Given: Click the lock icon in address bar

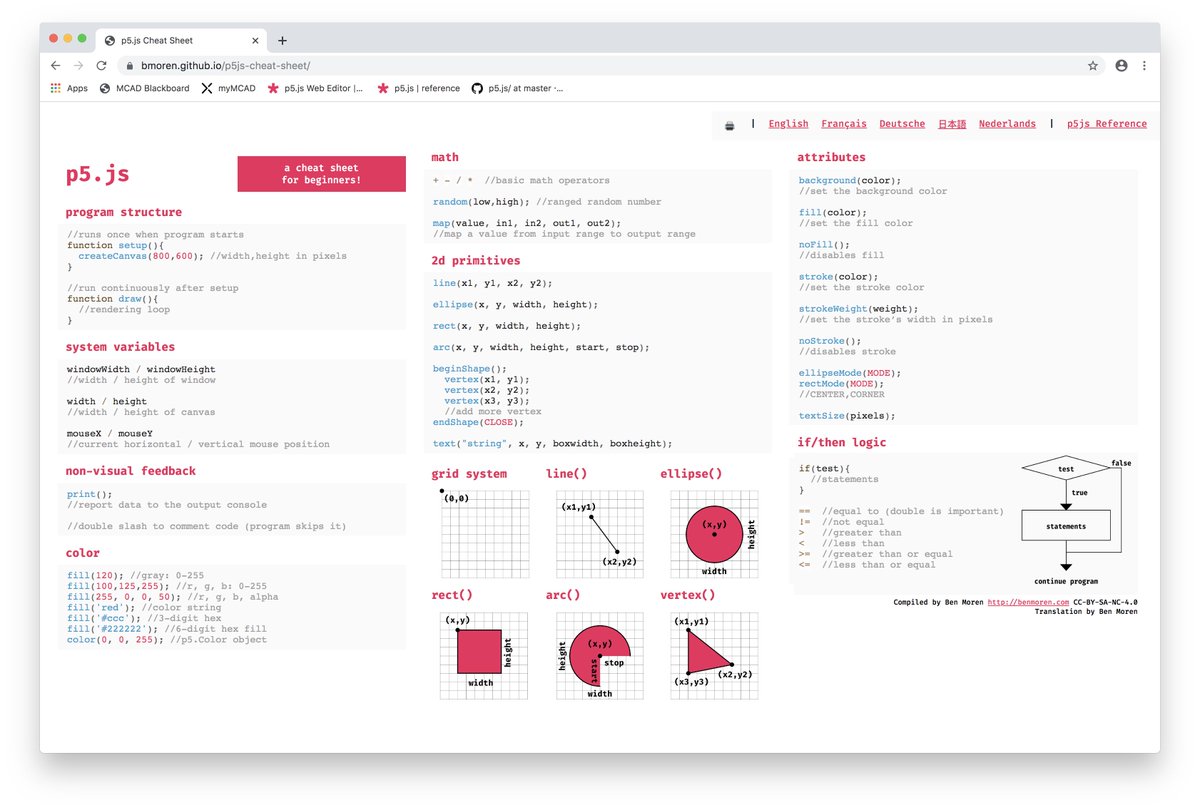Looking at the screenshot, I should [x=128, y=65].
